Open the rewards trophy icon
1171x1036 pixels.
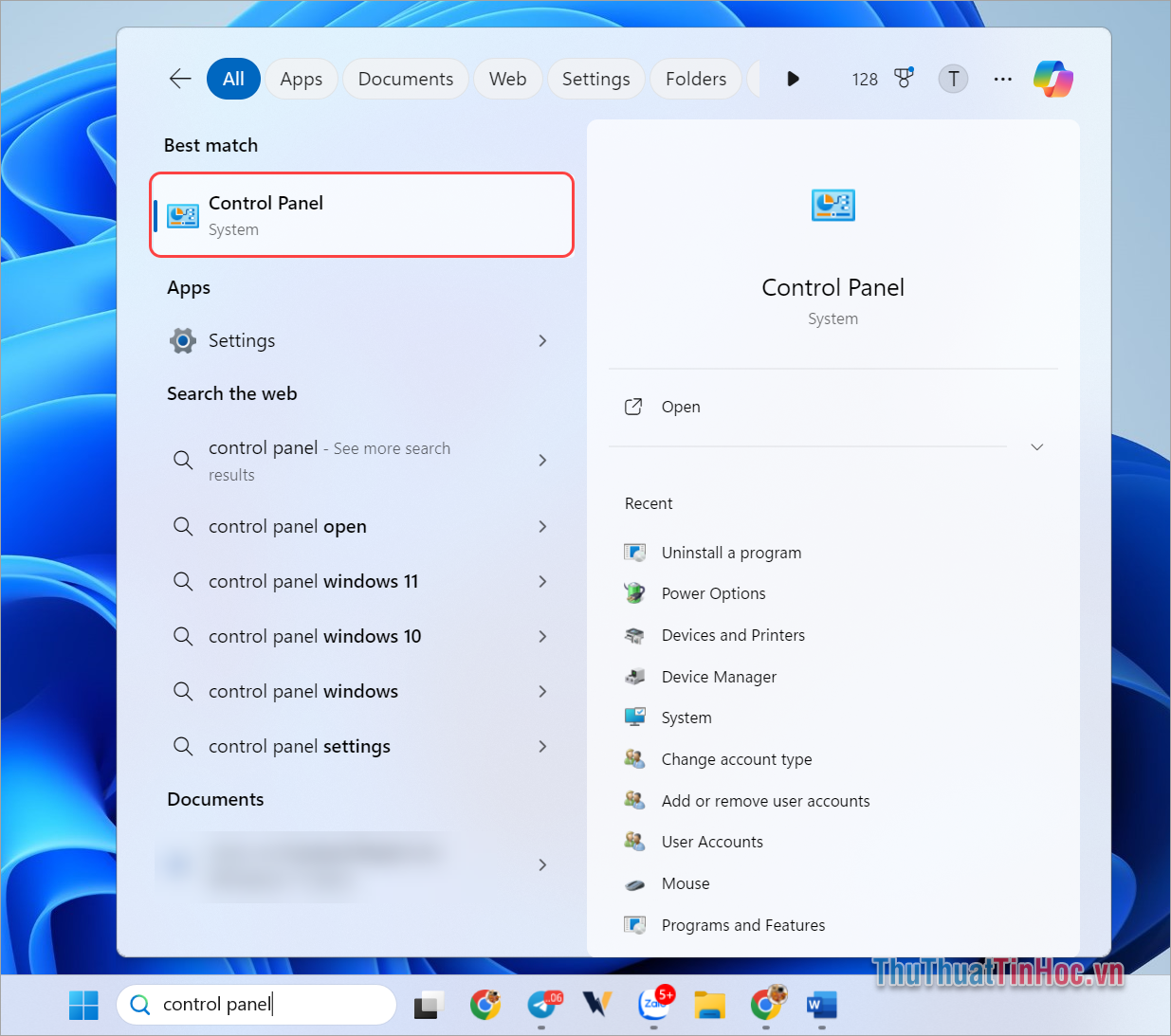(904, 79)
